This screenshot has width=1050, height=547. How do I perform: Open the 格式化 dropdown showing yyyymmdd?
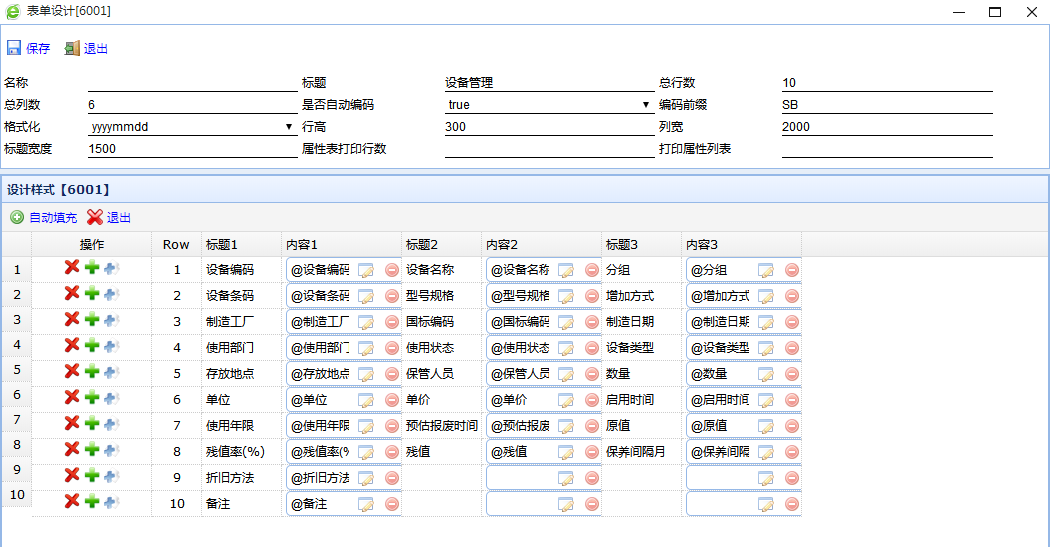tap(289, 127)
